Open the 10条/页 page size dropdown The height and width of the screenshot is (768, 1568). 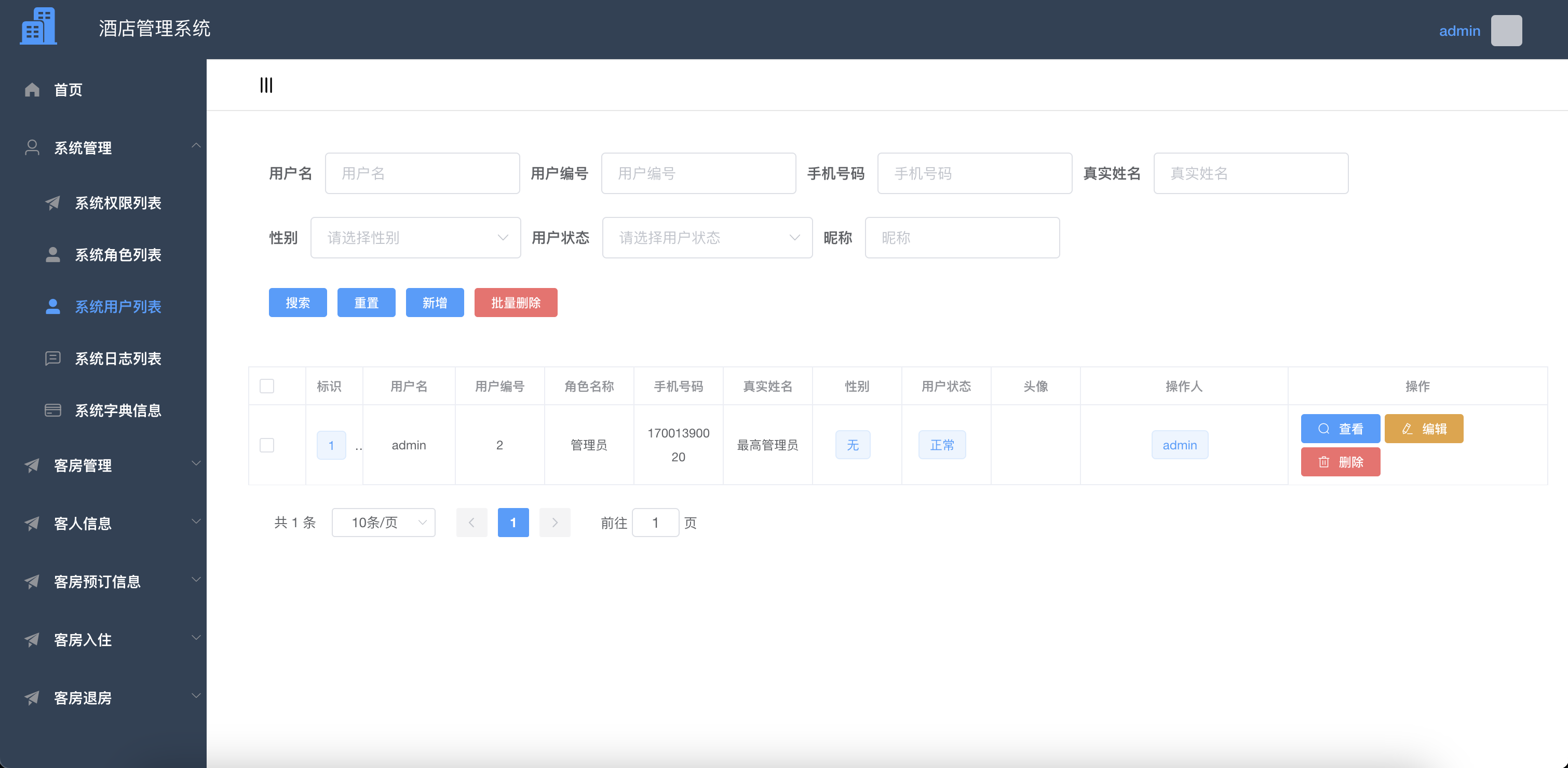[384, 522]
